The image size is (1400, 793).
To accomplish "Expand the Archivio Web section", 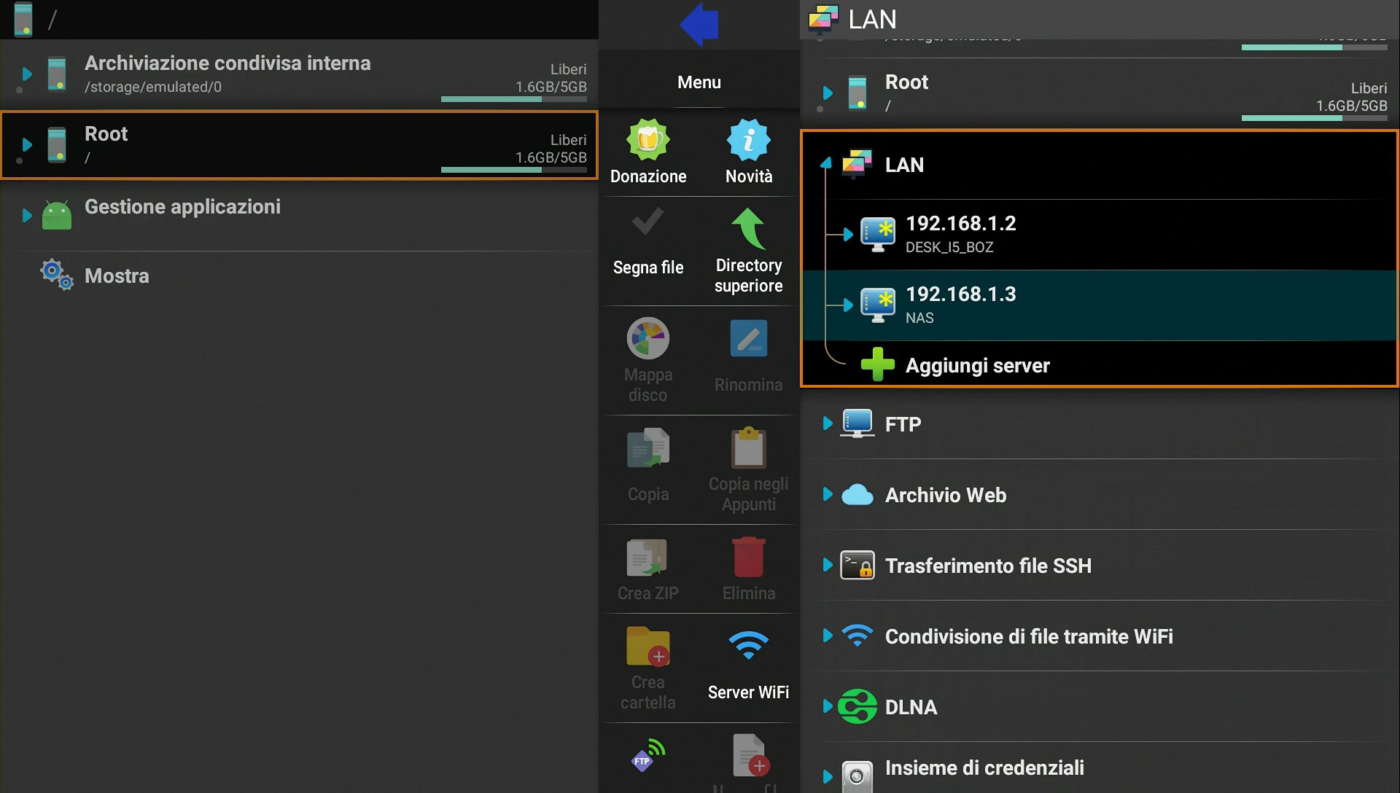I will pyautogui.click(x=827, y=494).
